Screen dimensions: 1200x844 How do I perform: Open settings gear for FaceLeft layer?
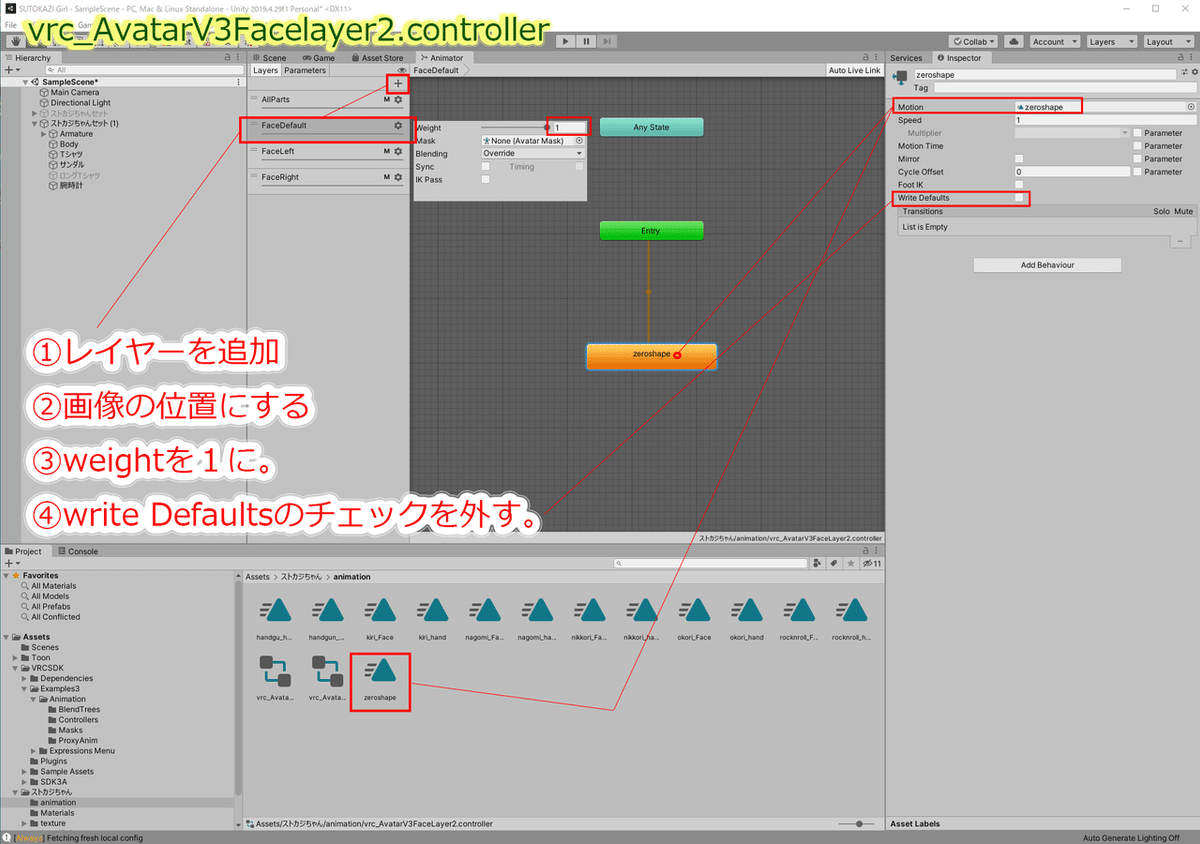pyautogui.click(x=398, y=151)
